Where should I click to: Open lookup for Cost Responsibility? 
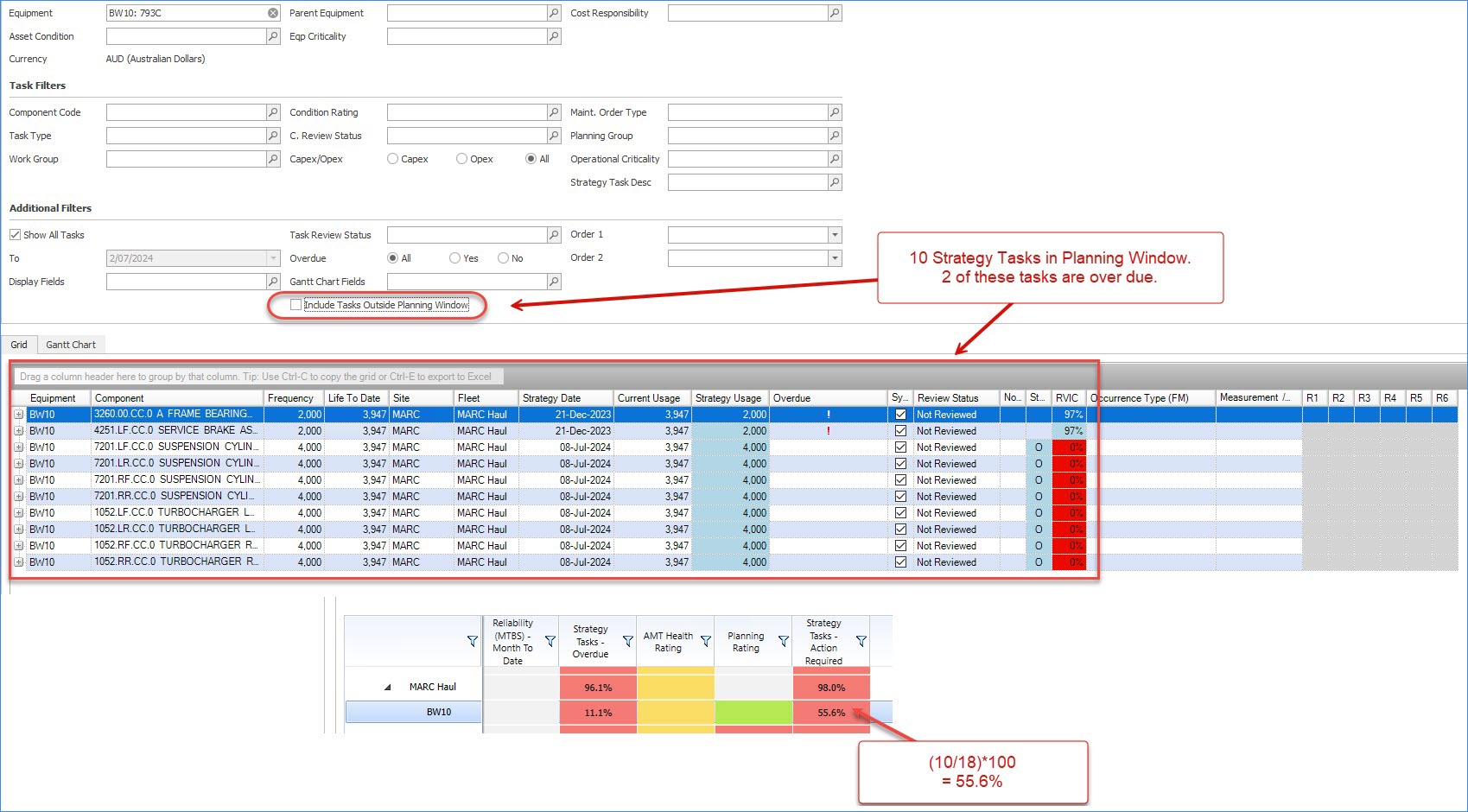coord(835,13)
